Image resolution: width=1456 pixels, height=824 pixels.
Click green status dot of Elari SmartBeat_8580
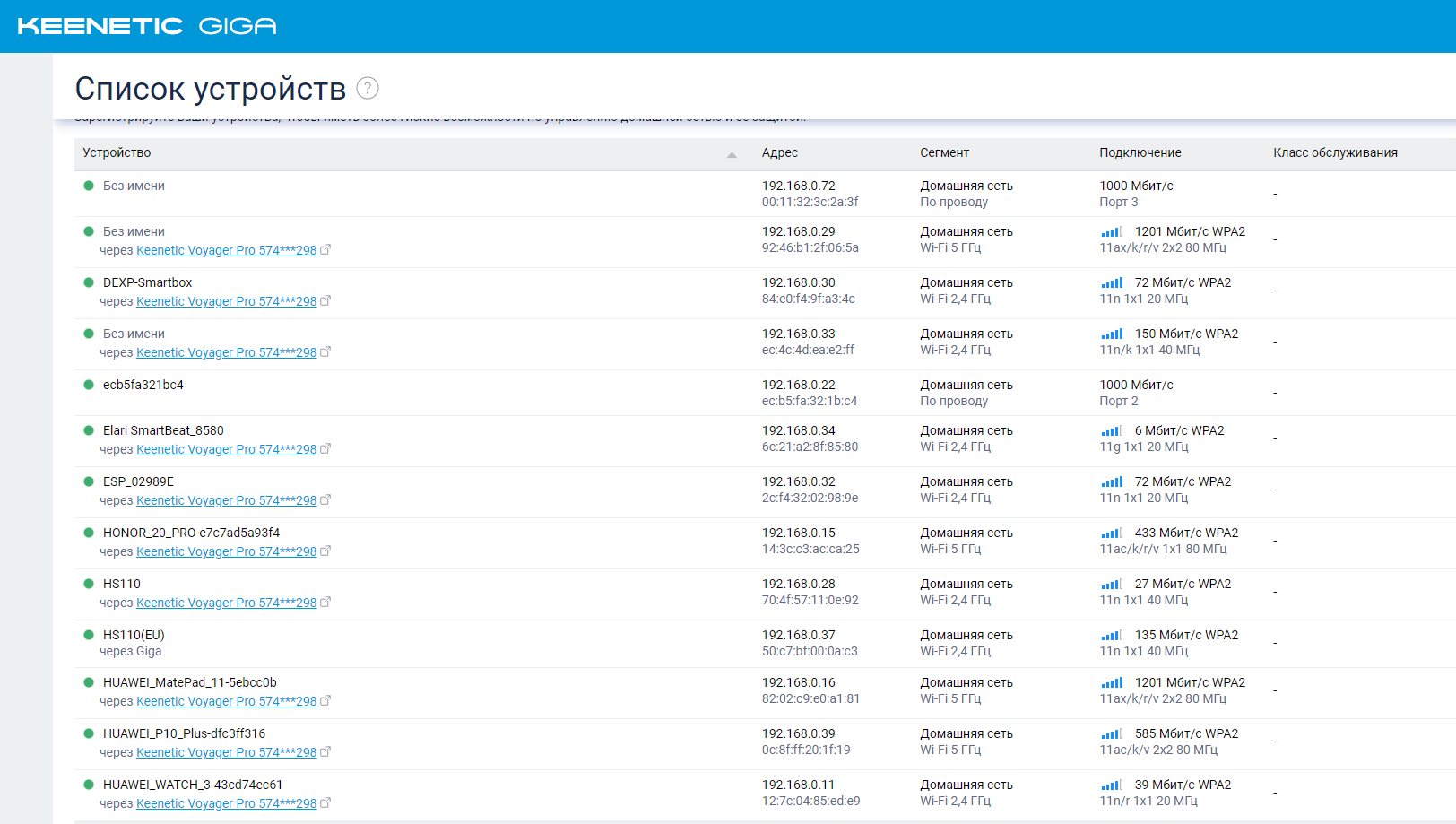pos(89,430)
